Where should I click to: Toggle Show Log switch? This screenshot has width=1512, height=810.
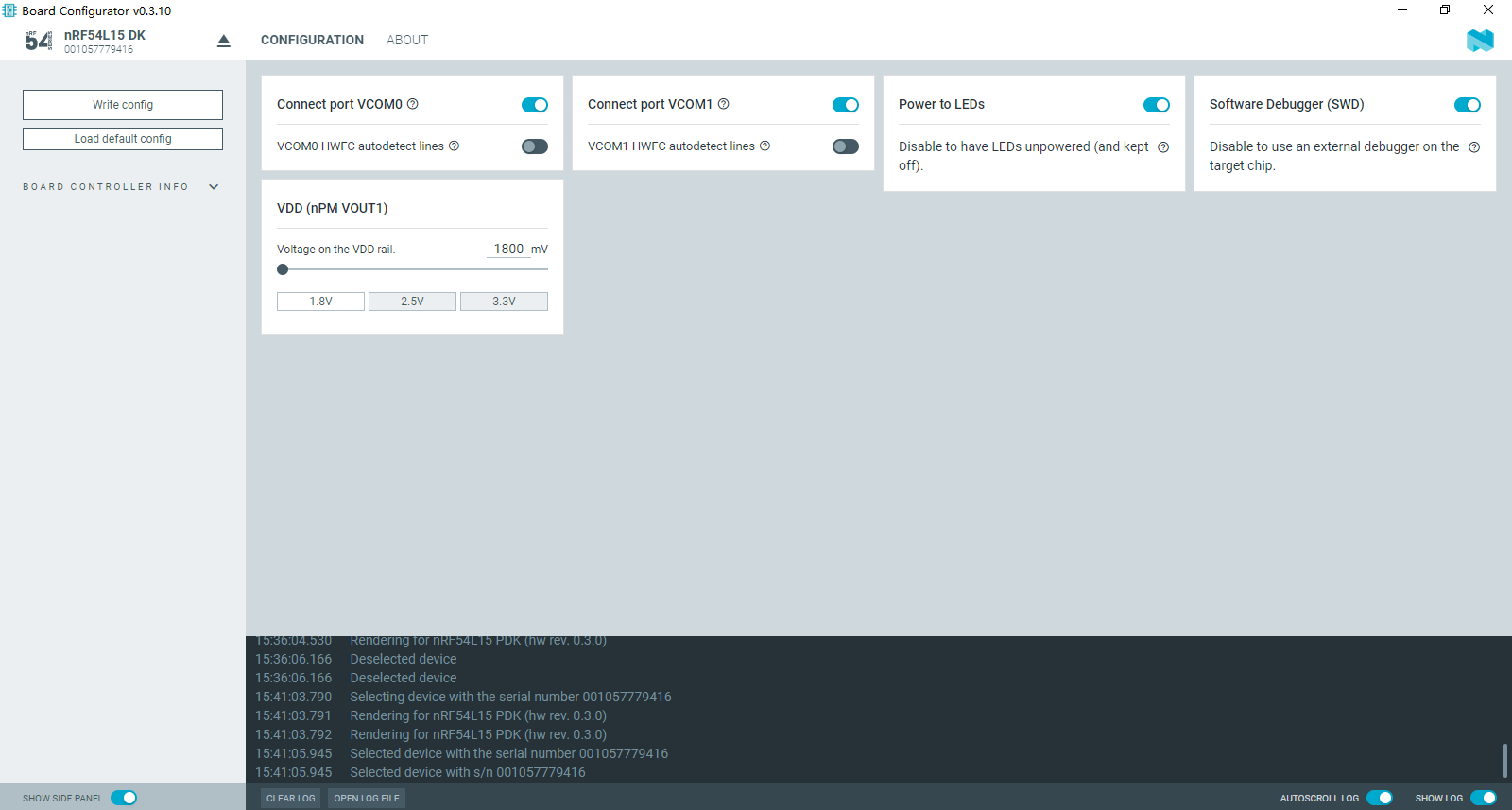(x=1484, y=798)
